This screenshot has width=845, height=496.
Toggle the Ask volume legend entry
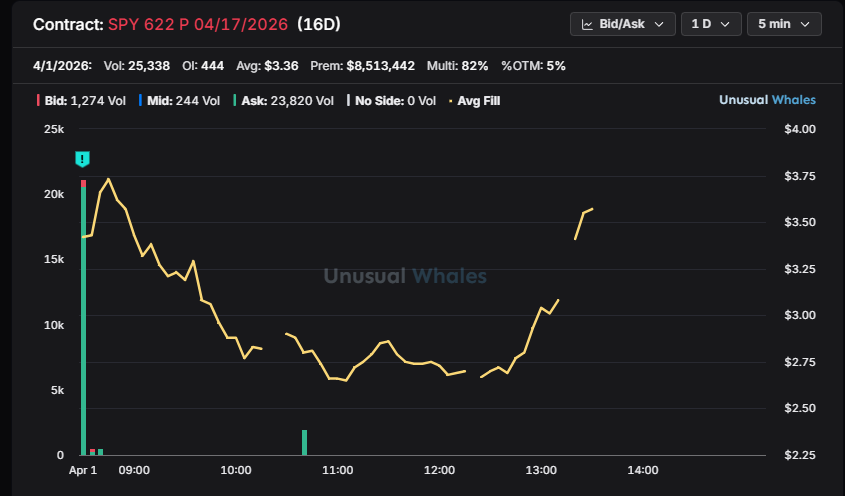(283, 101)
